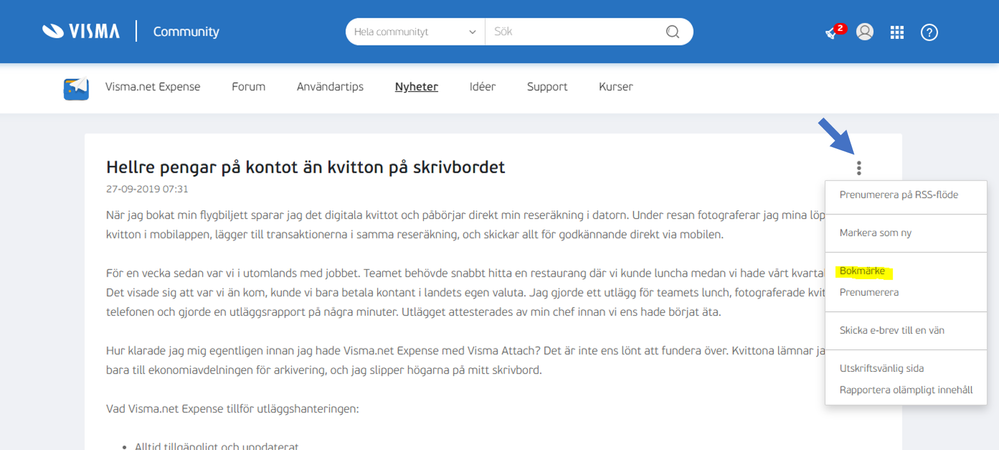Click the date 27-09-2019 07:31
Image resolution: width=999 pixels, height=450 pixels.
click(x=147, y=189)
